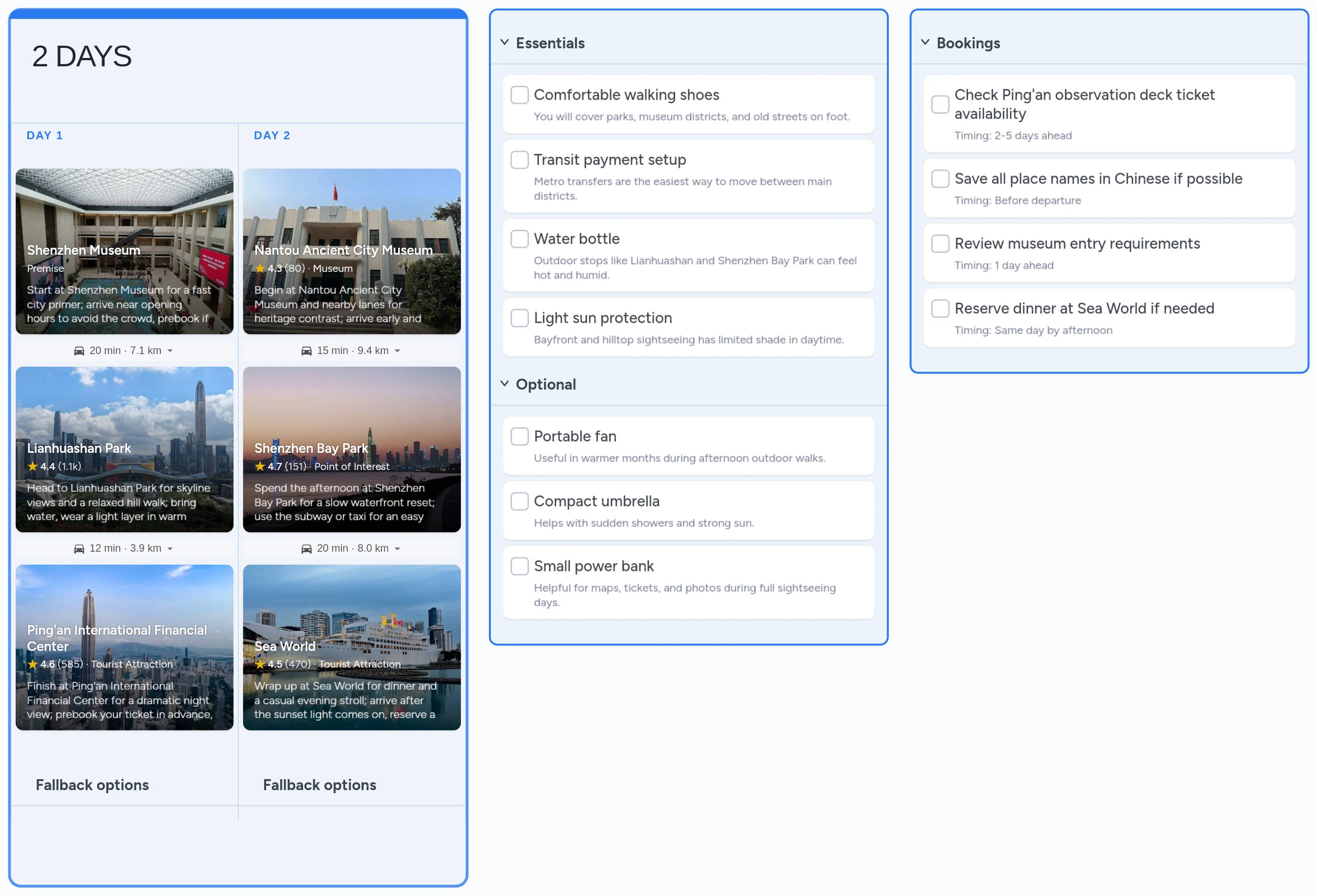Check Comfortable walking shoes checkbox
The height and width of the screenshot is (896, 1318).
[519, 95]
